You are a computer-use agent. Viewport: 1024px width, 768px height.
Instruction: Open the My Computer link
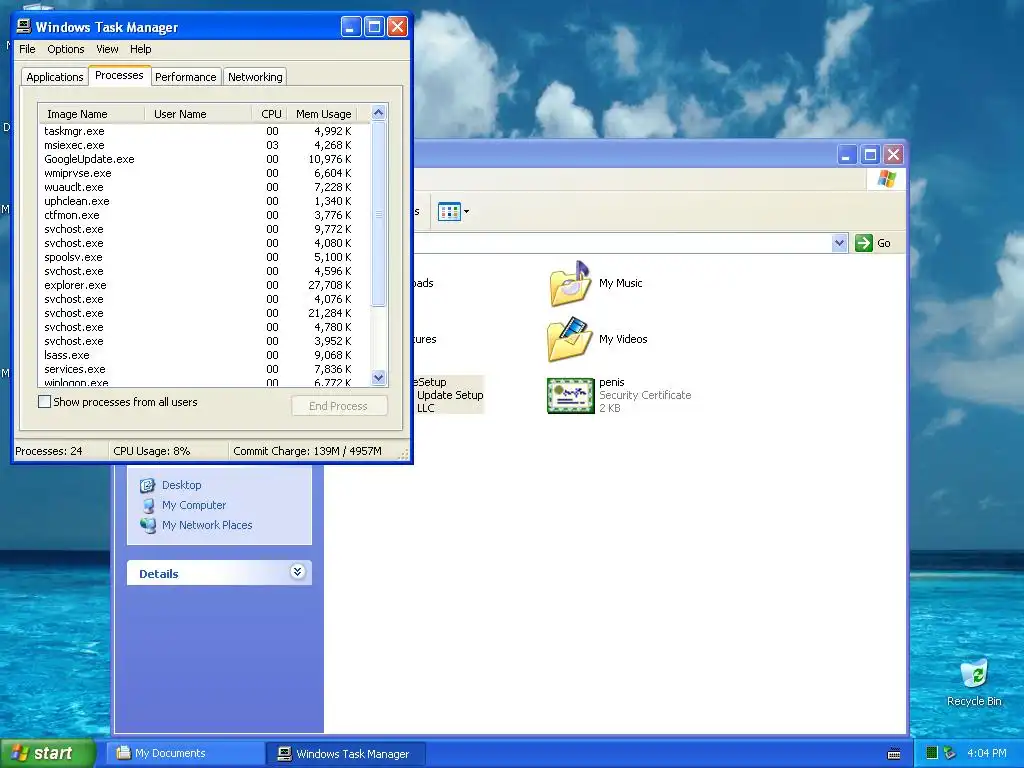194,505
